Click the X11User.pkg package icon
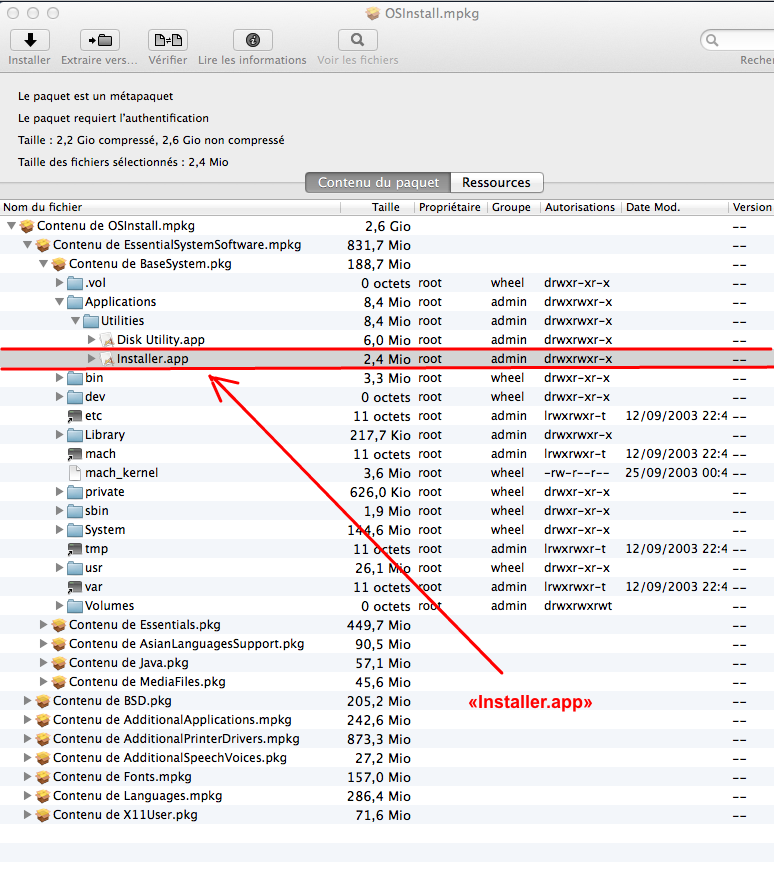 43,815
